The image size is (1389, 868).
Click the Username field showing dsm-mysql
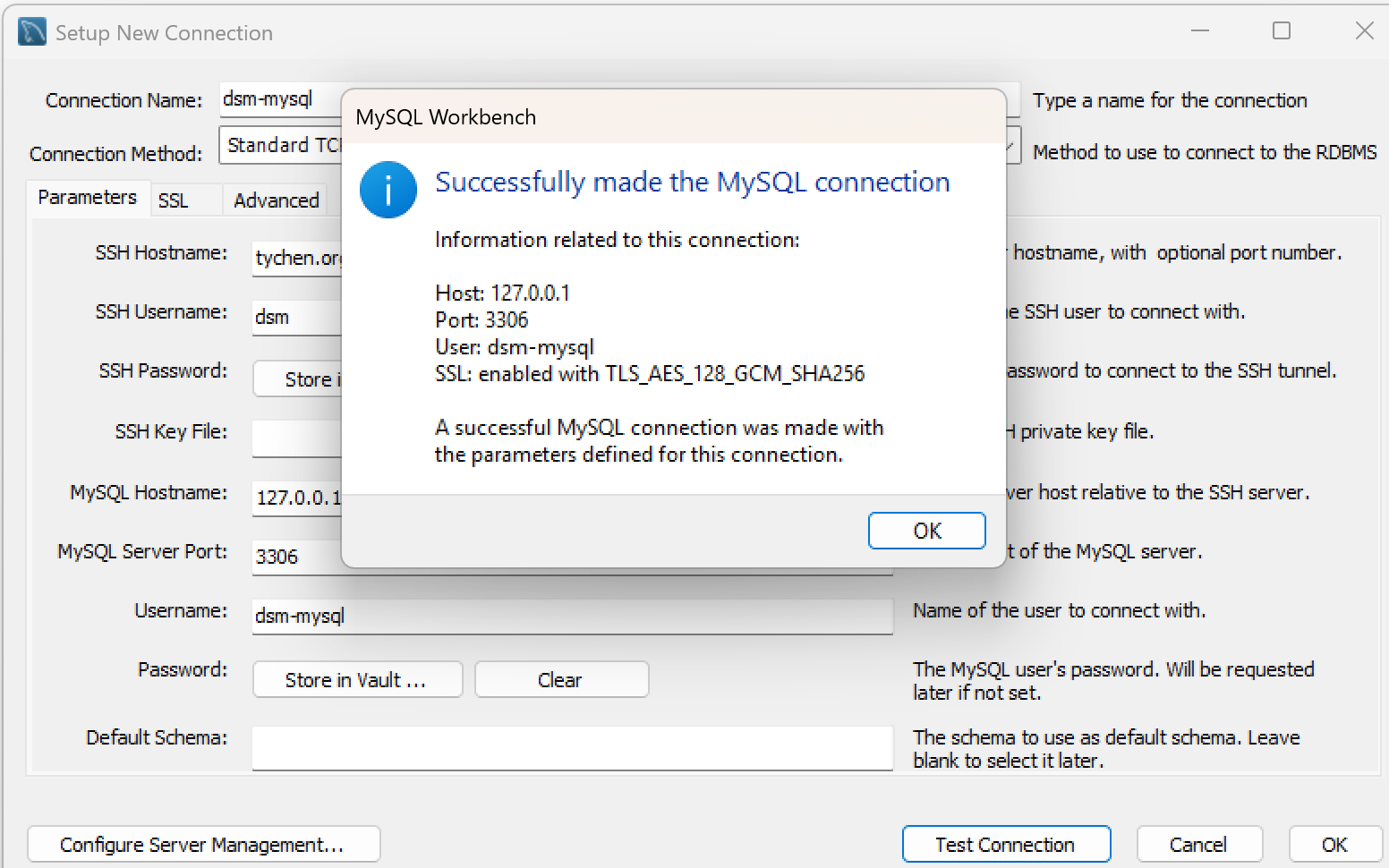tap(571, 616)
